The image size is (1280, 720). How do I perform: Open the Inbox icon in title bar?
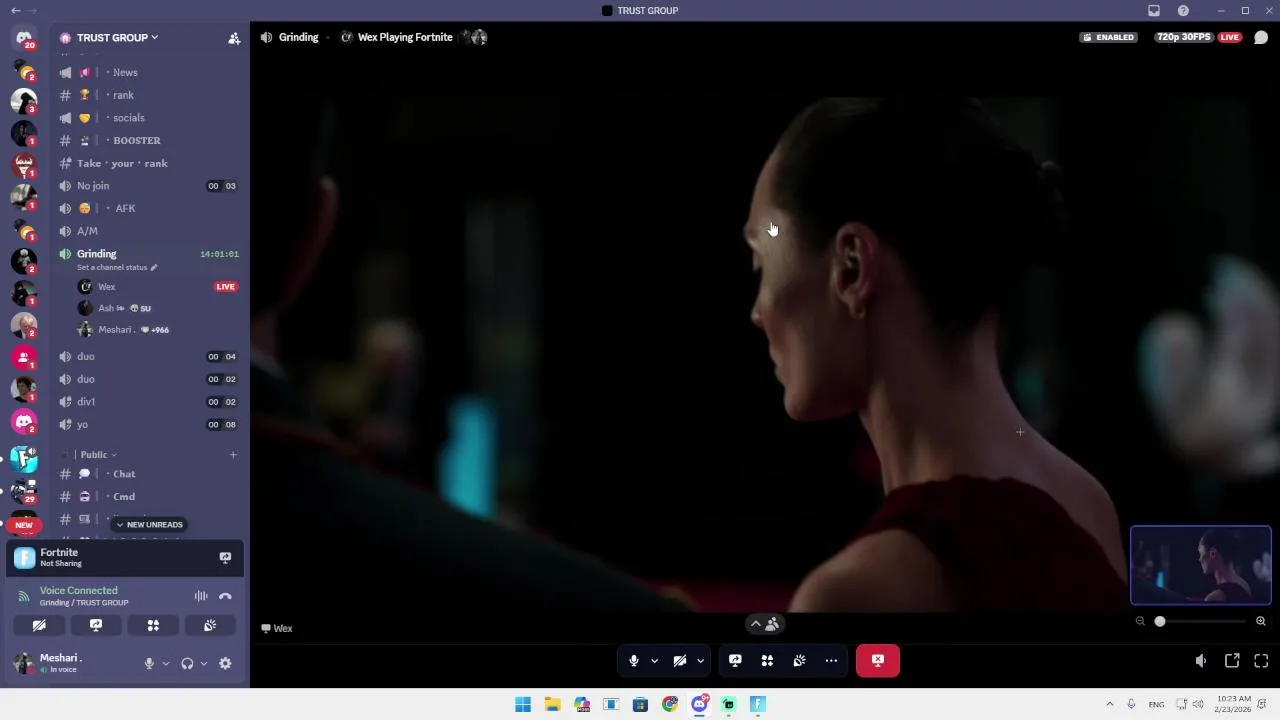(x=1154, y=11)
